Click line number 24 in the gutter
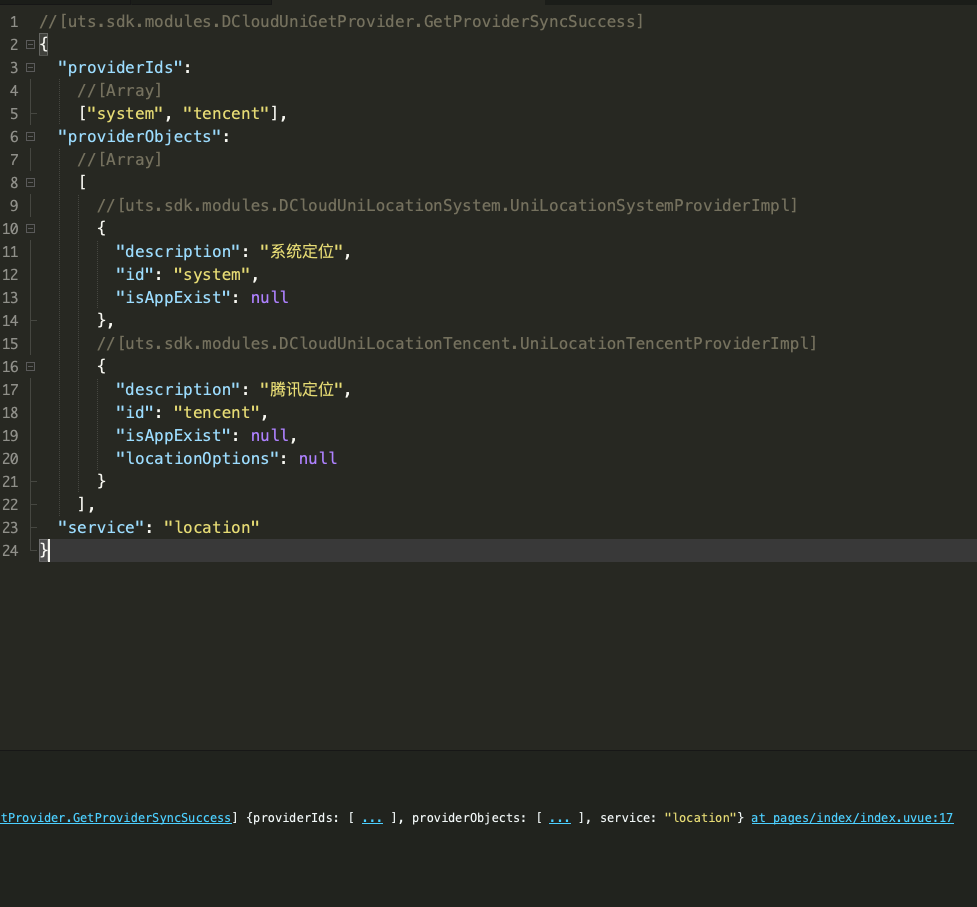The image size is (977, 907). click(x=10, y=551)
